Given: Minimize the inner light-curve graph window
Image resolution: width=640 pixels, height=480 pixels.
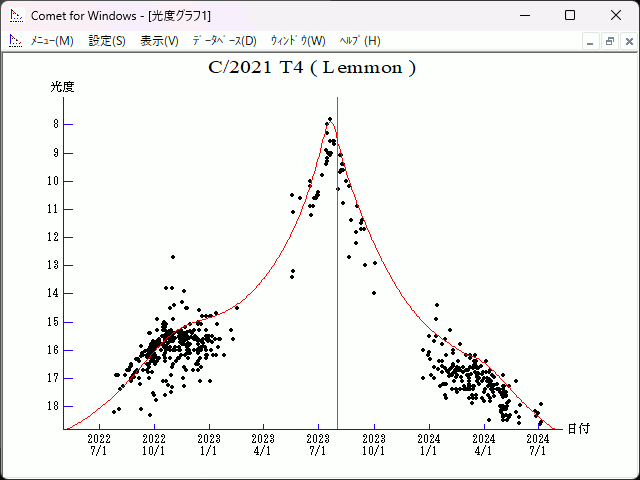Looking at the screenshot, I should point(590,41).
